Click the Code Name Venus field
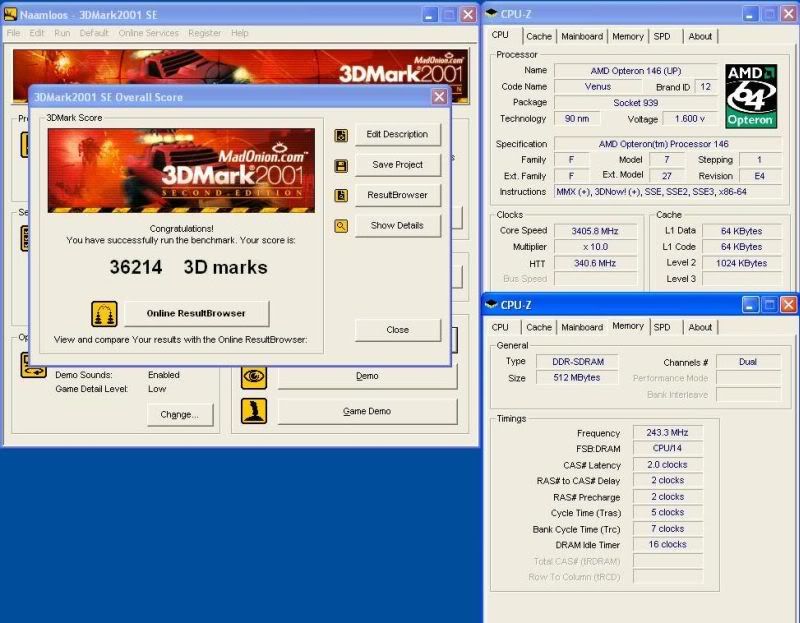This screenshot has width=800, height=623. click(597, 87)
